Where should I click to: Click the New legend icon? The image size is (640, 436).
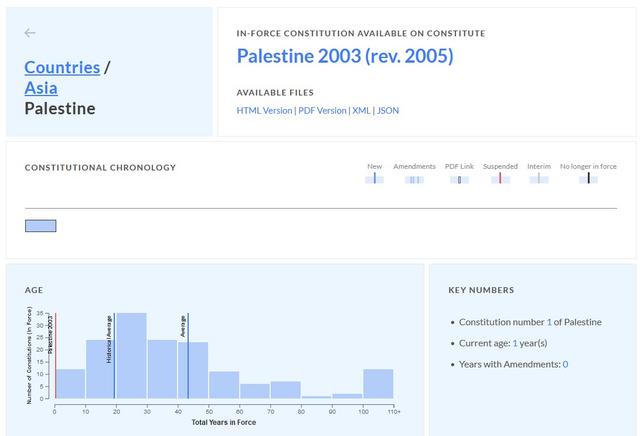click(x=374, y=179)
